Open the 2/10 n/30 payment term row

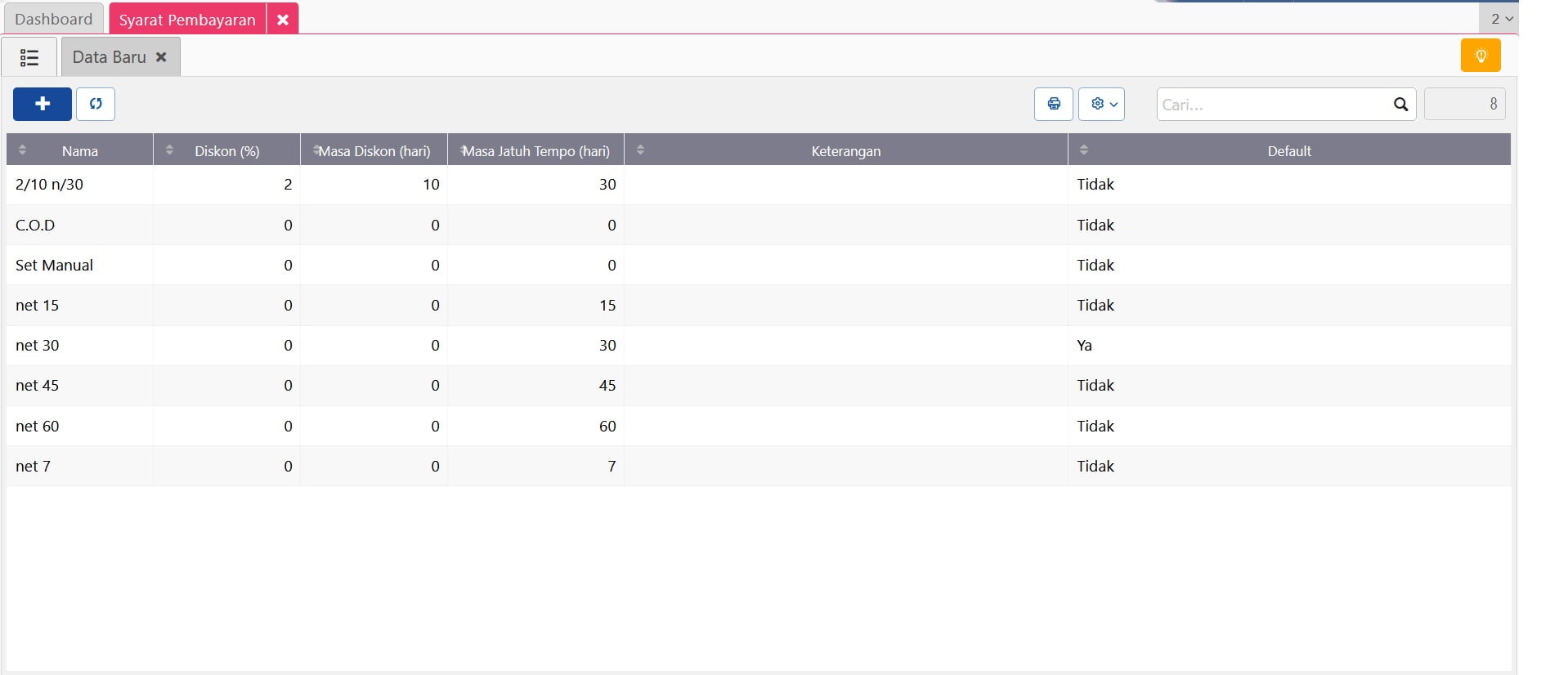point(49,185)
